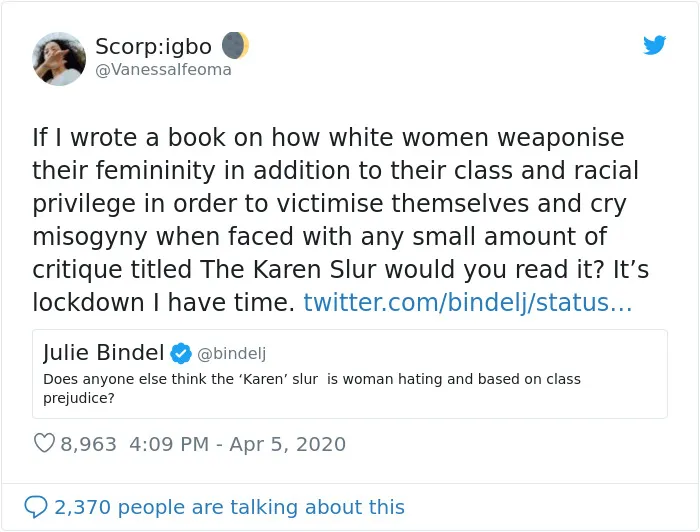Click the Twitter bird logo icon
Image resolution: width=700 pixels, height=532 pixels.
point(654,45)
